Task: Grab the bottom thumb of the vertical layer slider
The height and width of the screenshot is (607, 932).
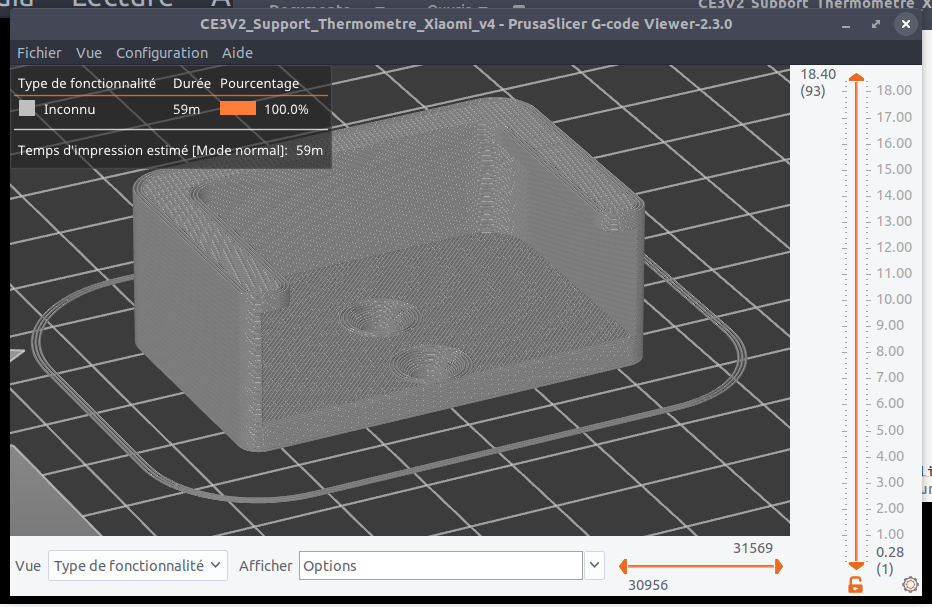Action: [x=857, y=565]
